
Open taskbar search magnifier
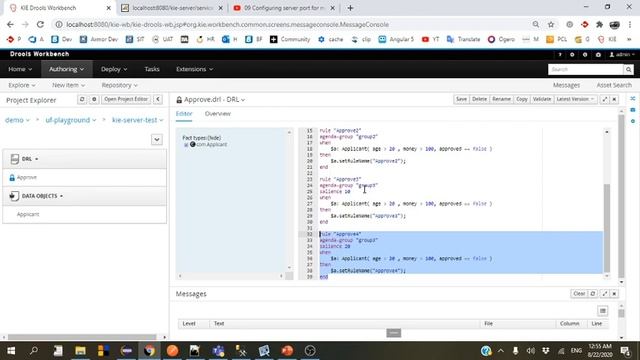click(34, 351)
